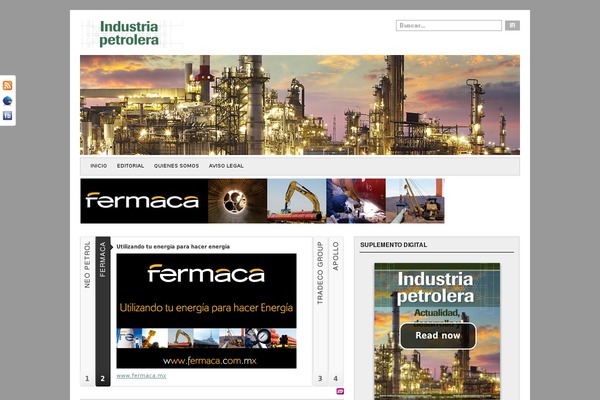
Task: Click the SUPLEMENTO DIGITAL heading
Action: click(x=393, y=245)
